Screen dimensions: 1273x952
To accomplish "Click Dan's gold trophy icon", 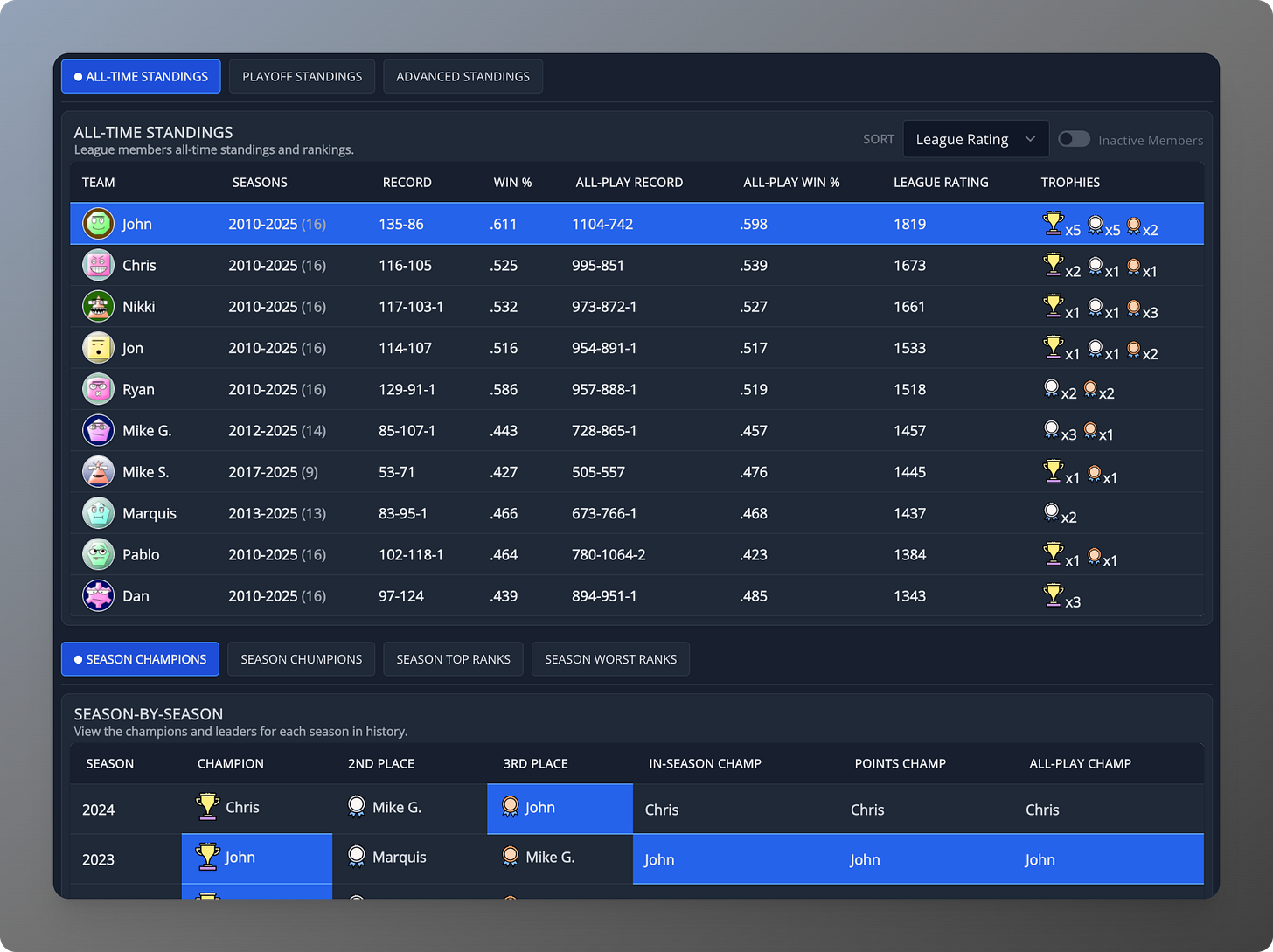I will tap(1054, 595).
